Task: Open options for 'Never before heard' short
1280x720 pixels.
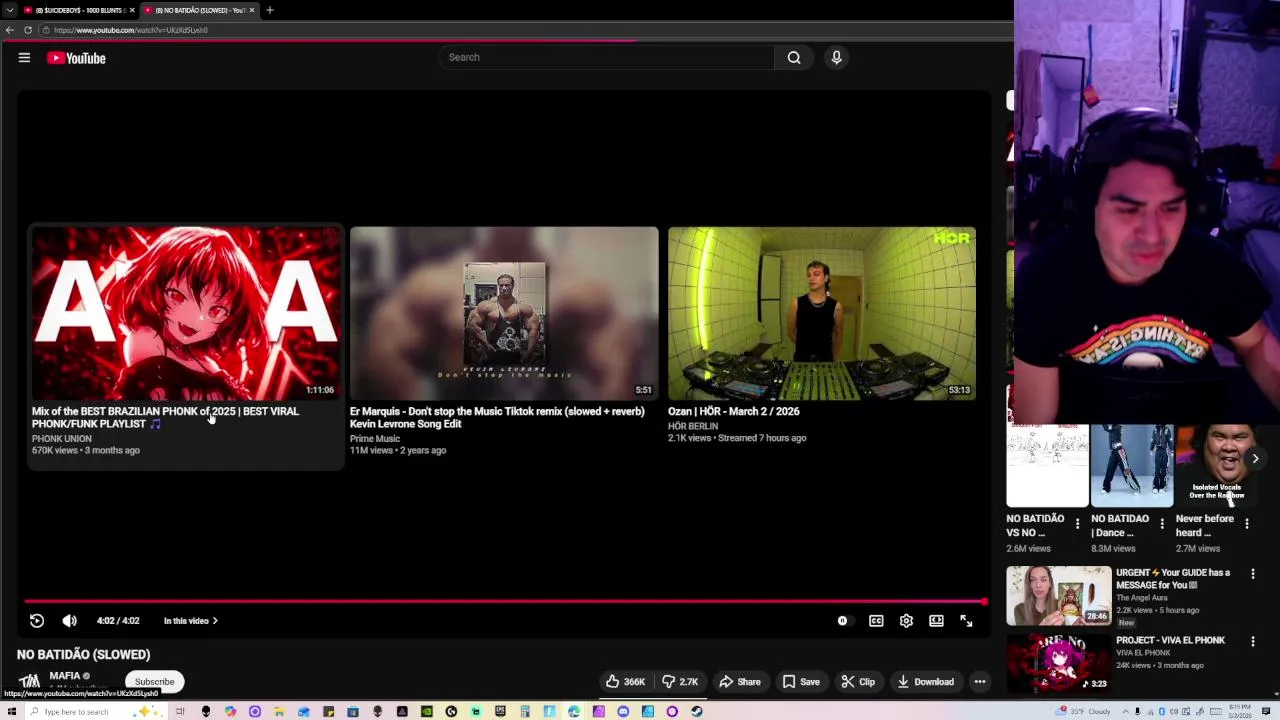Action: [1247, 523]
